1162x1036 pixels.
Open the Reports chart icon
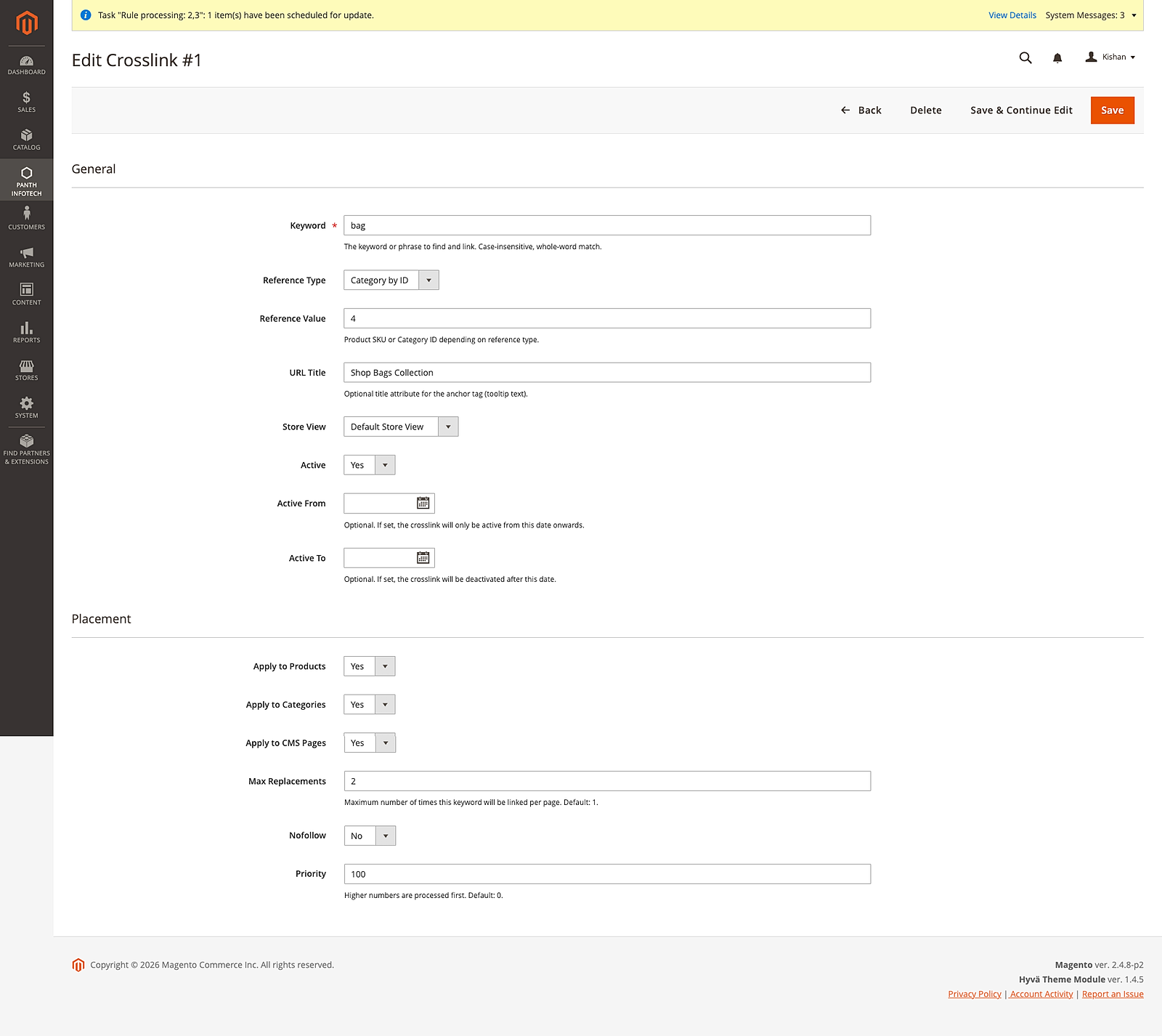tap(26, 331)
